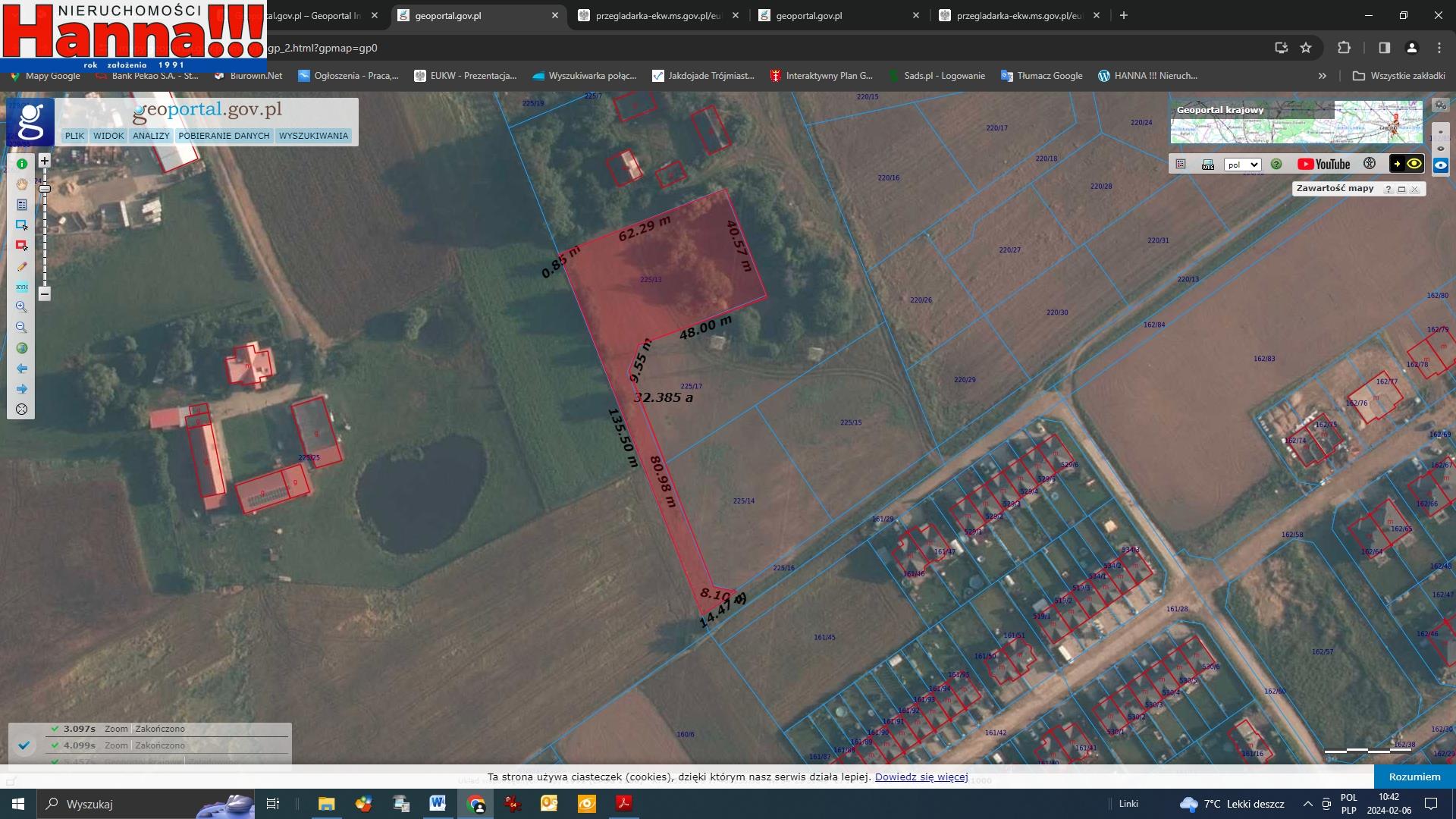
Task: Select the blue rectangle selection tool
Action: (21, 225)
